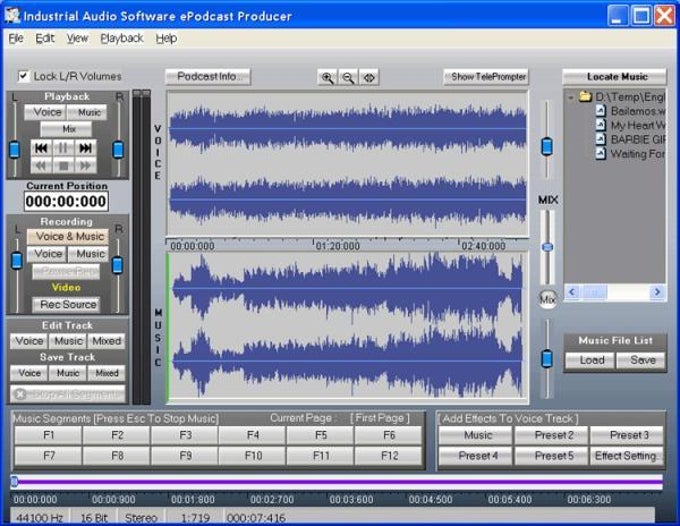Click the Locate Music button
This screenshot has width=680, height=526.
coord(614,77)
